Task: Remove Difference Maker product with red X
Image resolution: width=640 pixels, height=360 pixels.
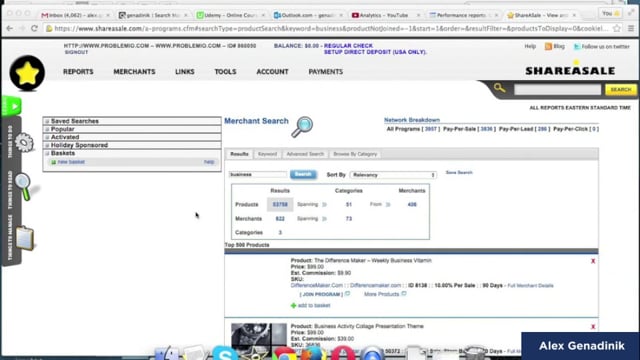Action: pos(593,261)
